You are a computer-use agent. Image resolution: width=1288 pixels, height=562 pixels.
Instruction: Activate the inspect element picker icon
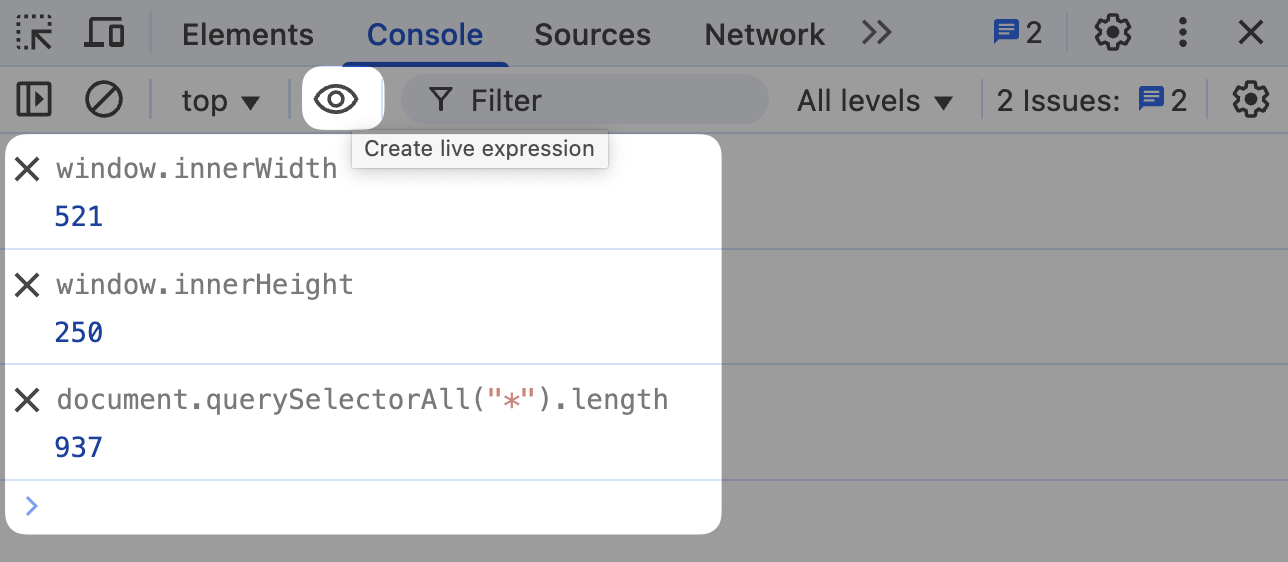35,33
